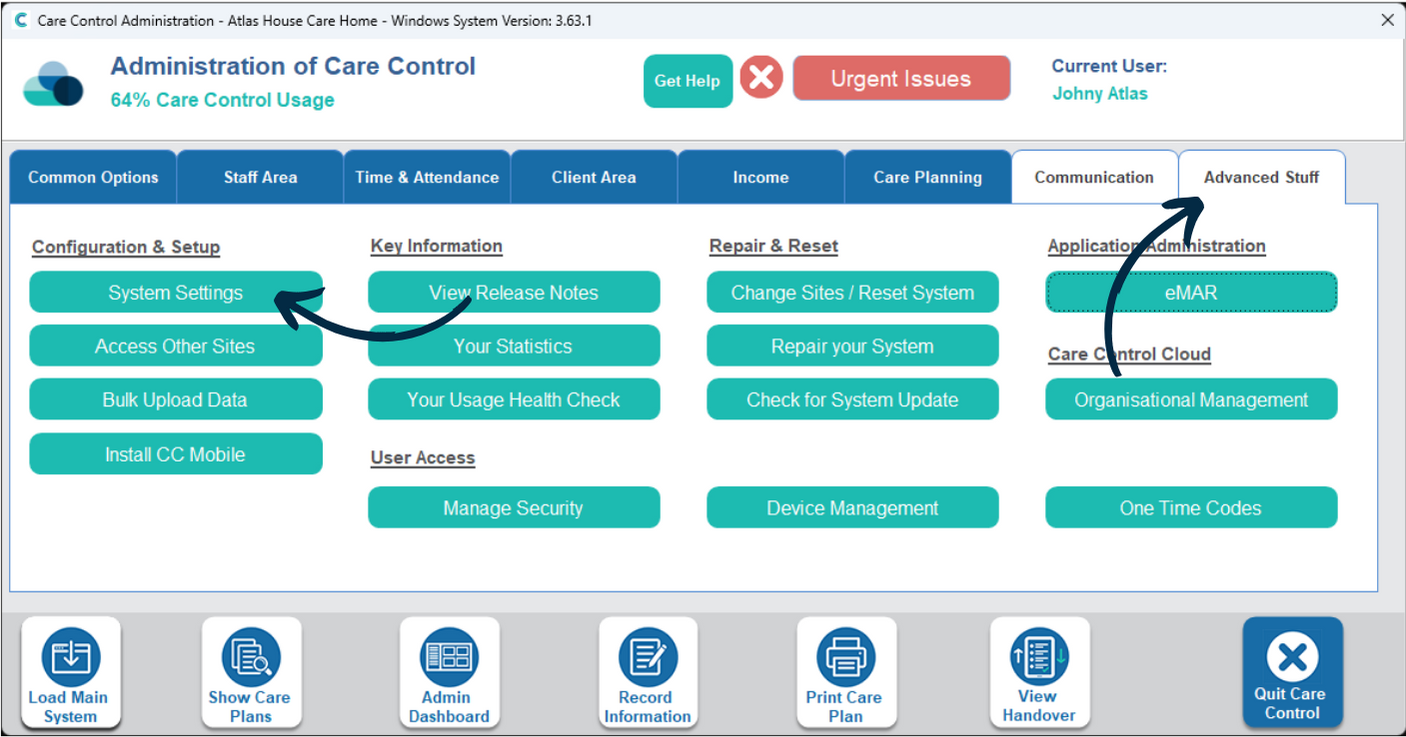
Task: Click the Quit Care Control icon
Action: click(1293, 672)
